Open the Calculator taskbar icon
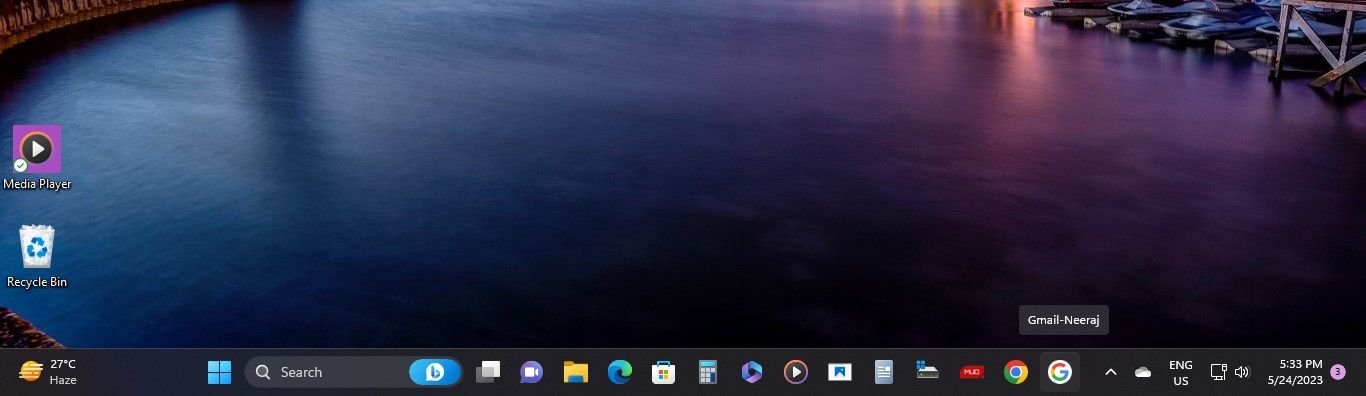Screen dimensions: 1366x396 pos(708,372)
